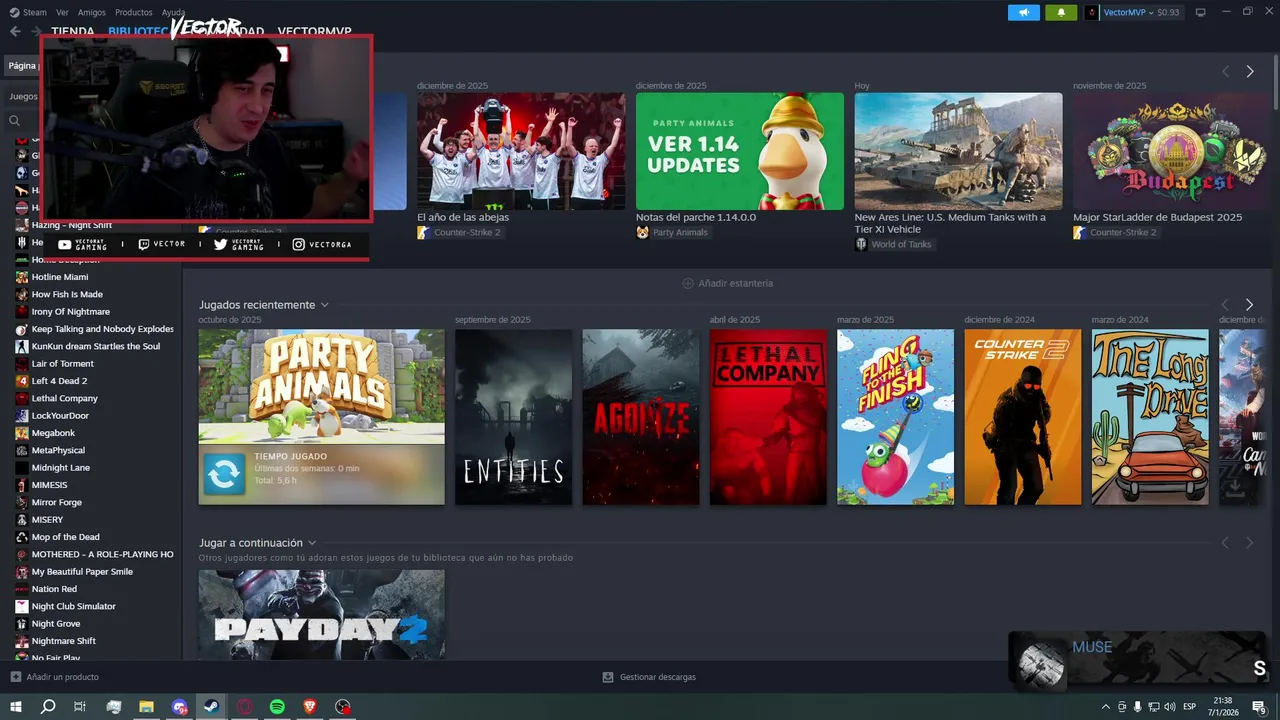Viewport: 1280px width, 720px height.
Task: Click the Lethal Company sidebar icon
Action: [22, 398]
